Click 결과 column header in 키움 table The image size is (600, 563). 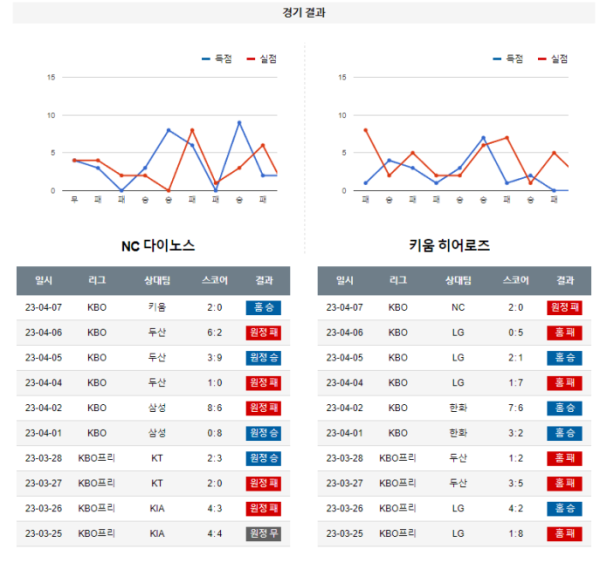(565, 281)
